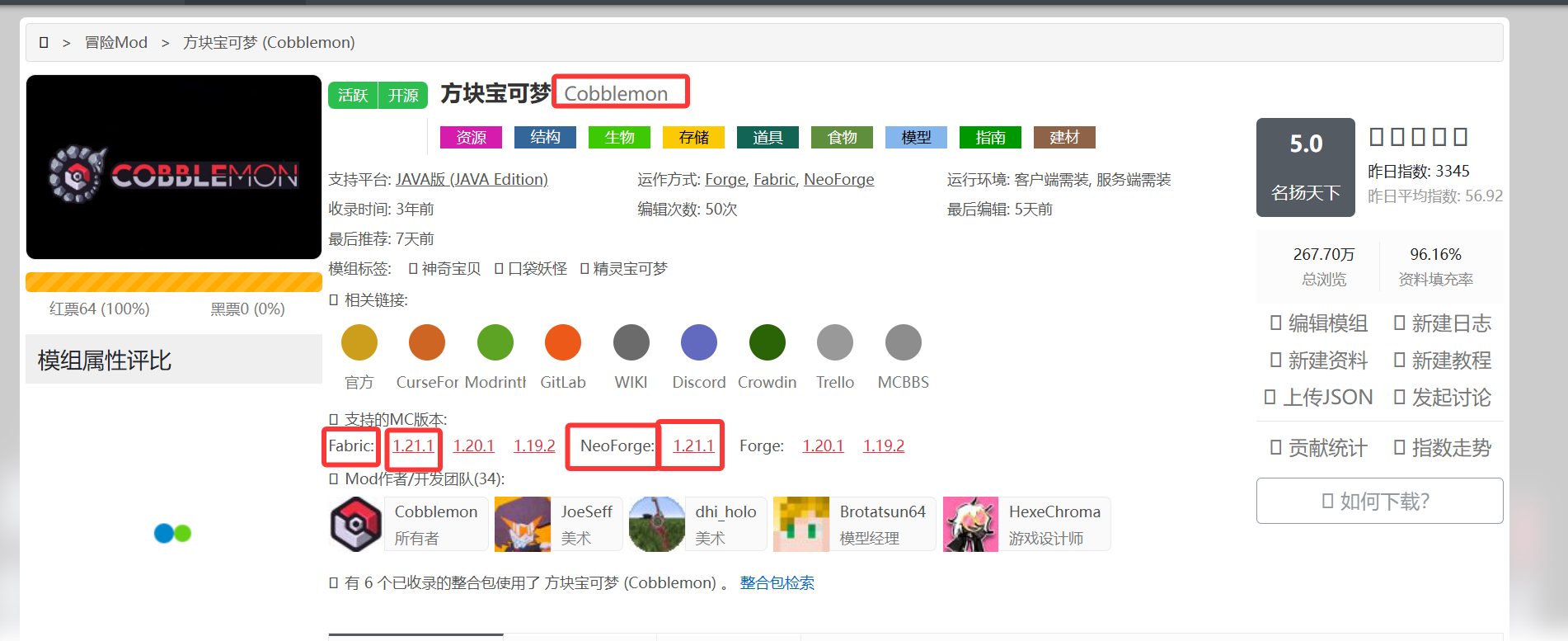Open the Trello link icon

[835, 342]
